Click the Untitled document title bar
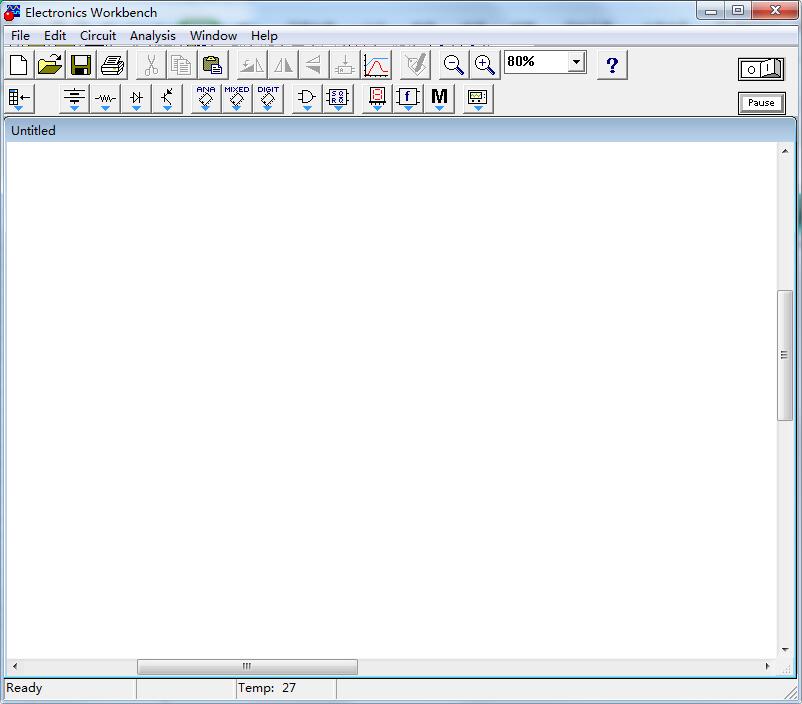Screen dimensions: 802x704 click(x=400, y=130)
